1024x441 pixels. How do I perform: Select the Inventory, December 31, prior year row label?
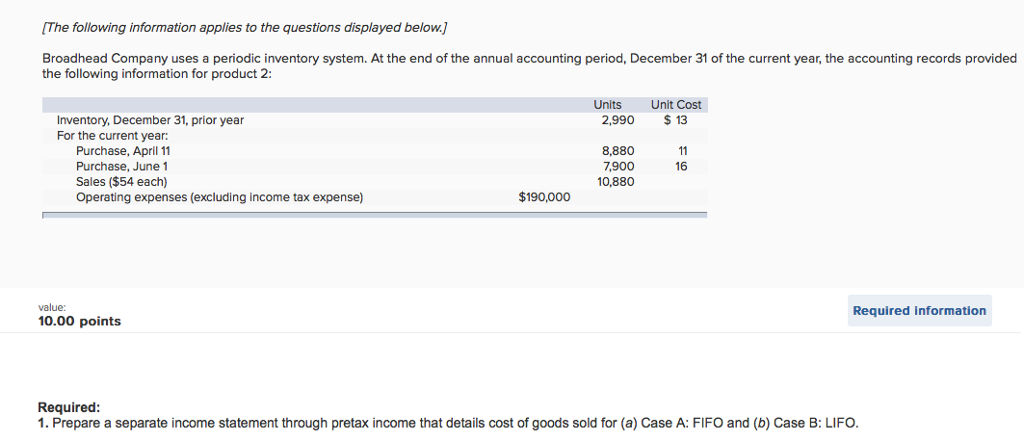(x=150, y=120)
